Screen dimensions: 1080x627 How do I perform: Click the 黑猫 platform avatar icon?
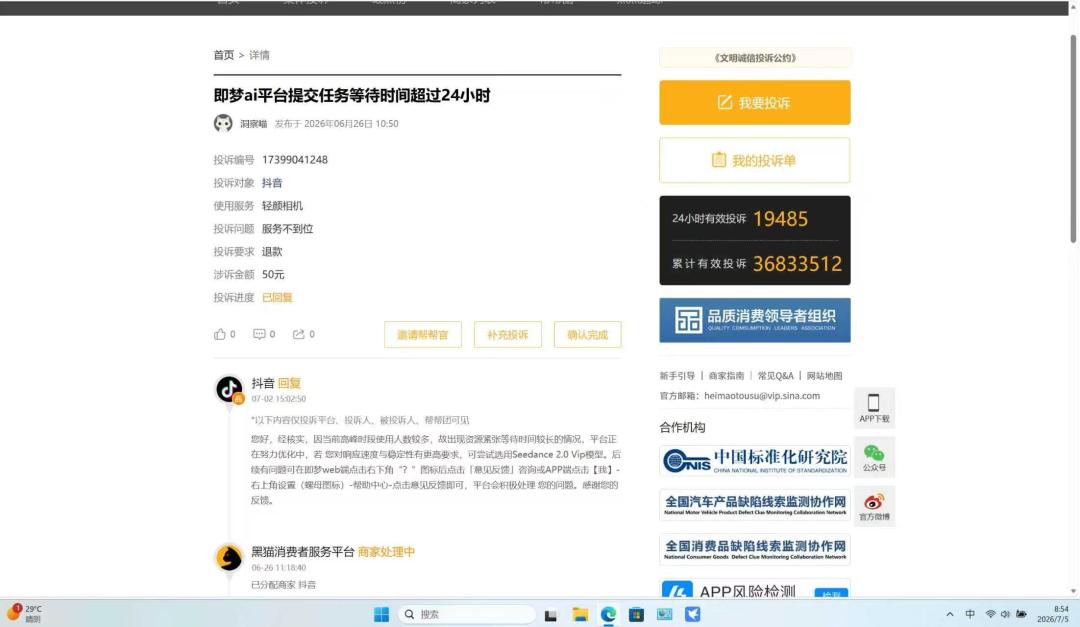click(229, 557)
